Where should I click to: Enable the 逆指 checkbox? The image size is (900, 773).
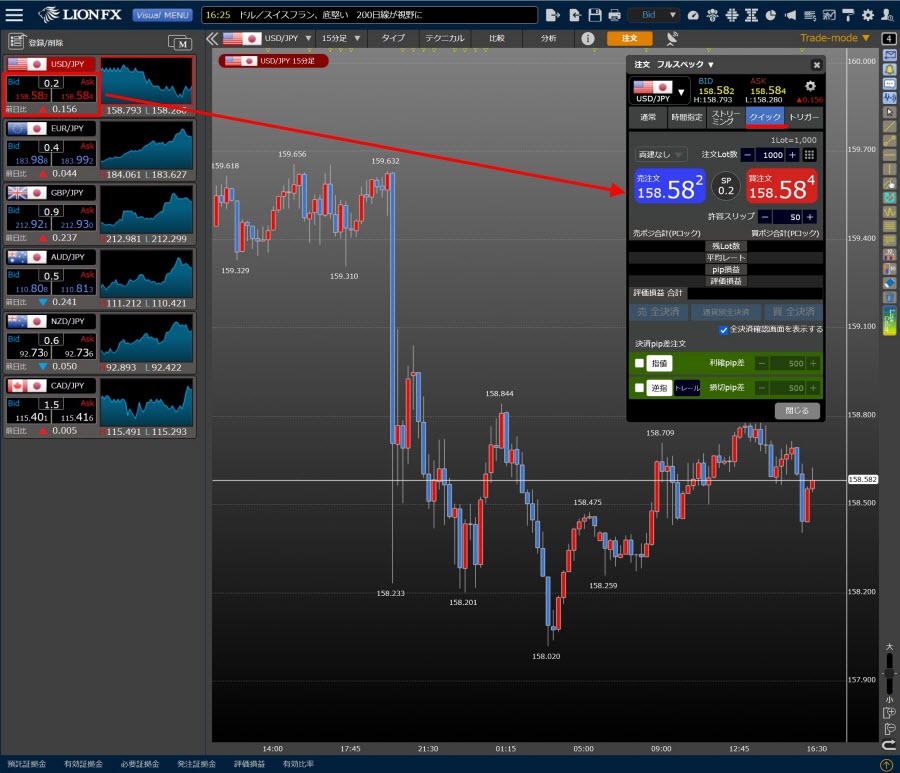640,388
